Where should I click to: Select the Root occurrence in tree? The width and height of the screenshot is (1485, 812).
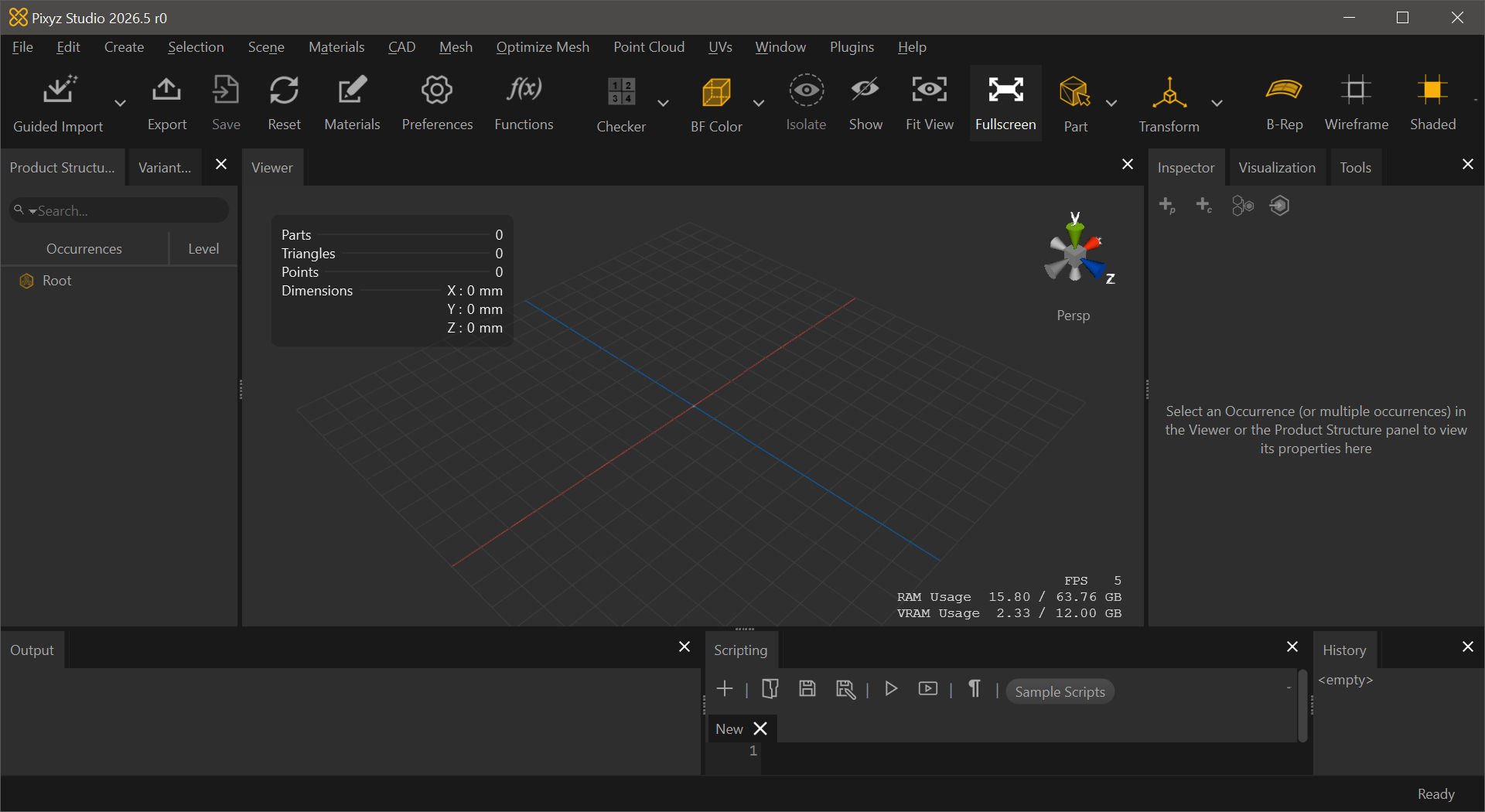(x=56, y=281)
